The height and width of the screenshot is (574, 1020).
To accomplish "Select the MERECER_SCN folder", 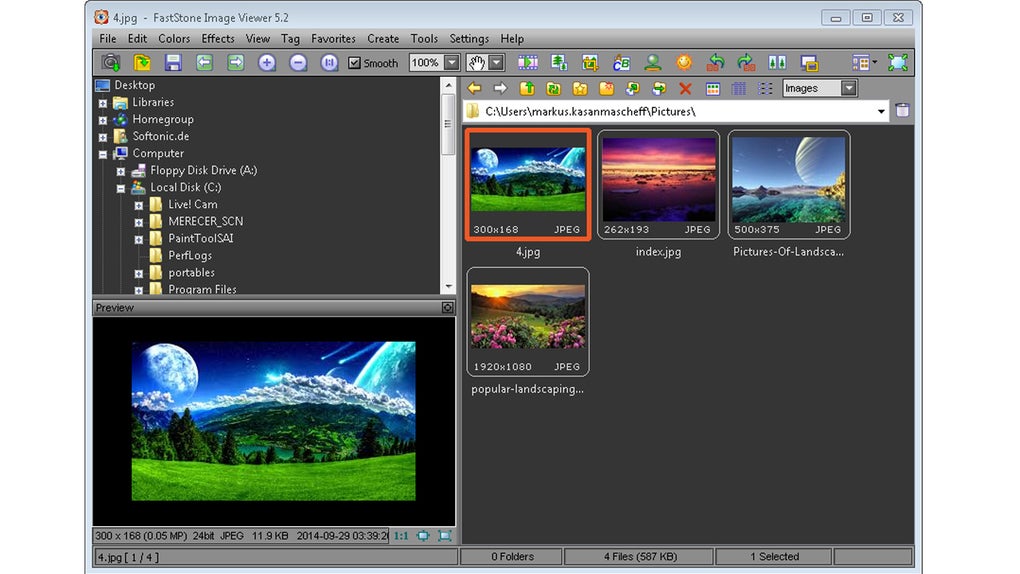I will pos(206,221).
